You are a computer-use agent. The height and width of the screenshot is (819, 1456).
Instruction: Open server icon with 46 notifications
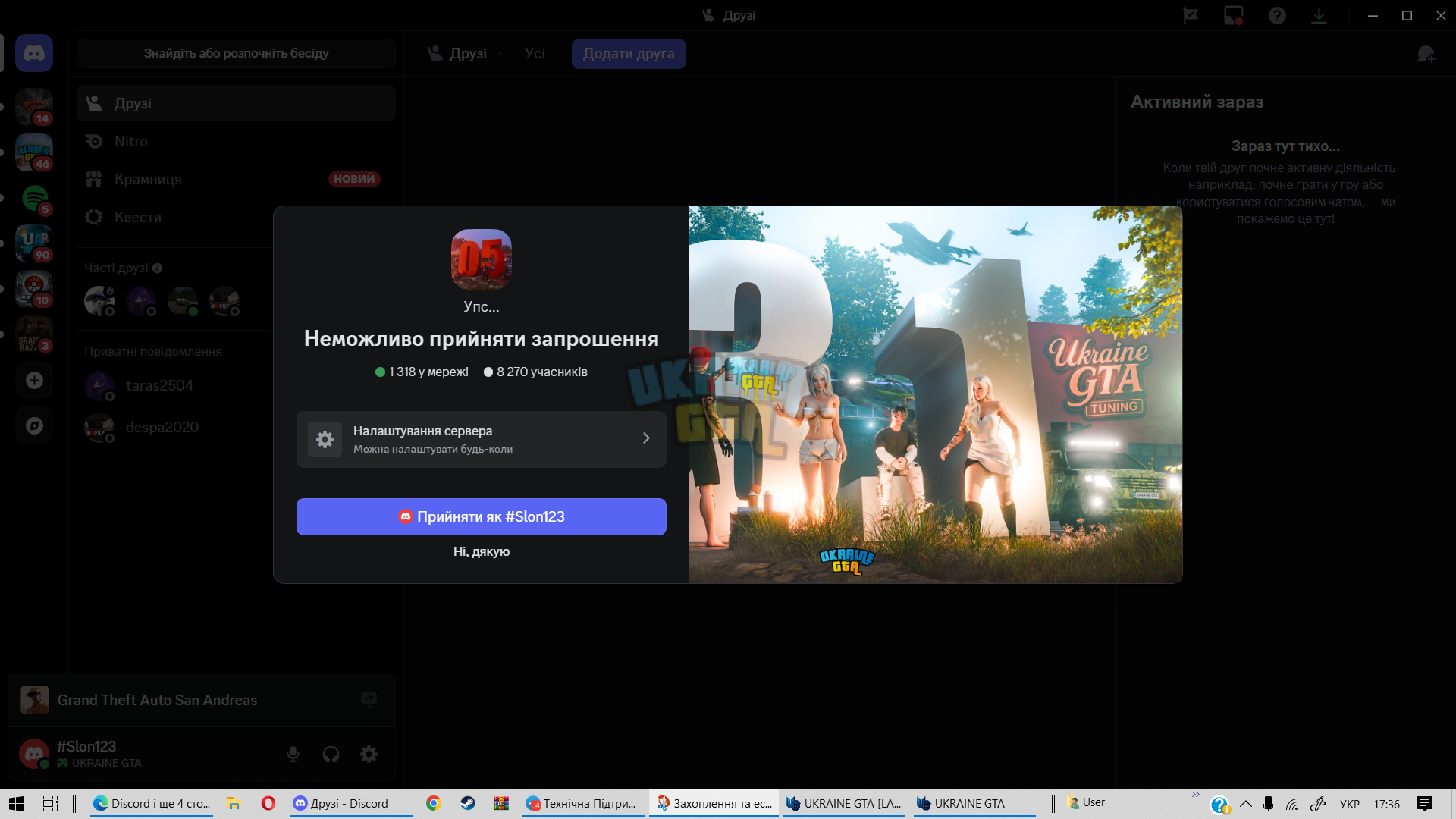pyautogui.click(x=34, y=152)
